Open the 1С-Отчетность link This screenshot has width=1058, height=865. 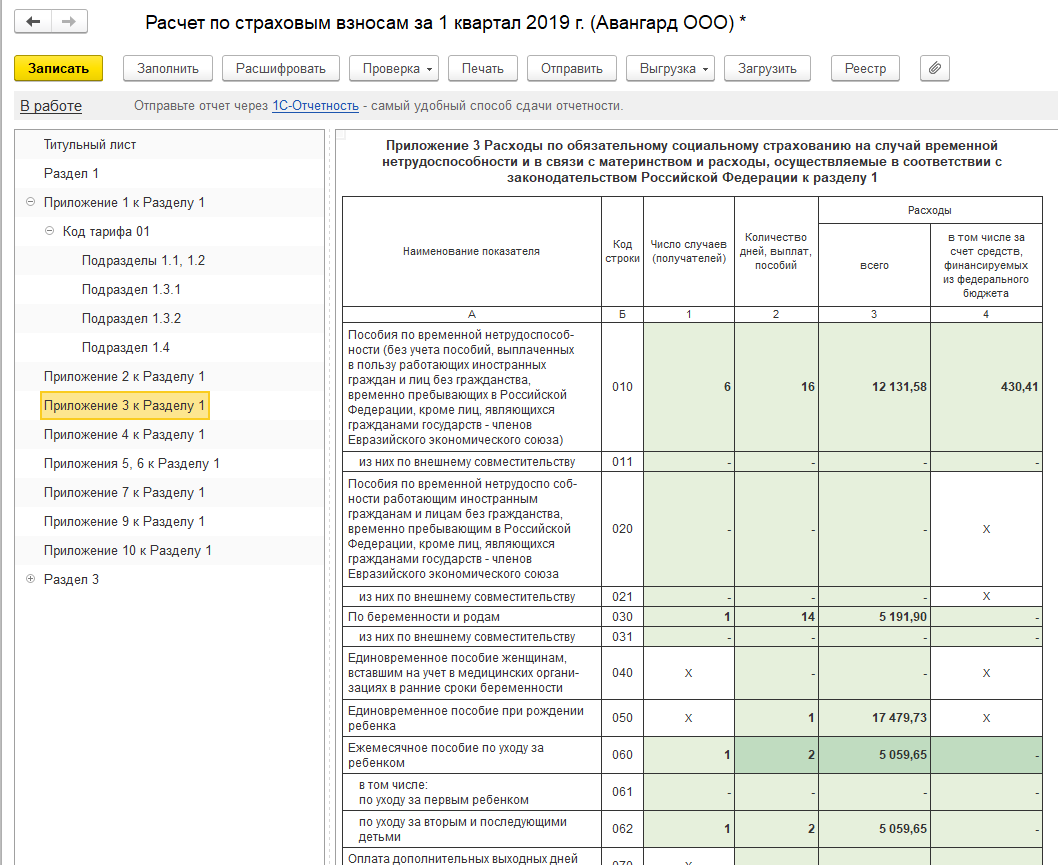point(315,106)
